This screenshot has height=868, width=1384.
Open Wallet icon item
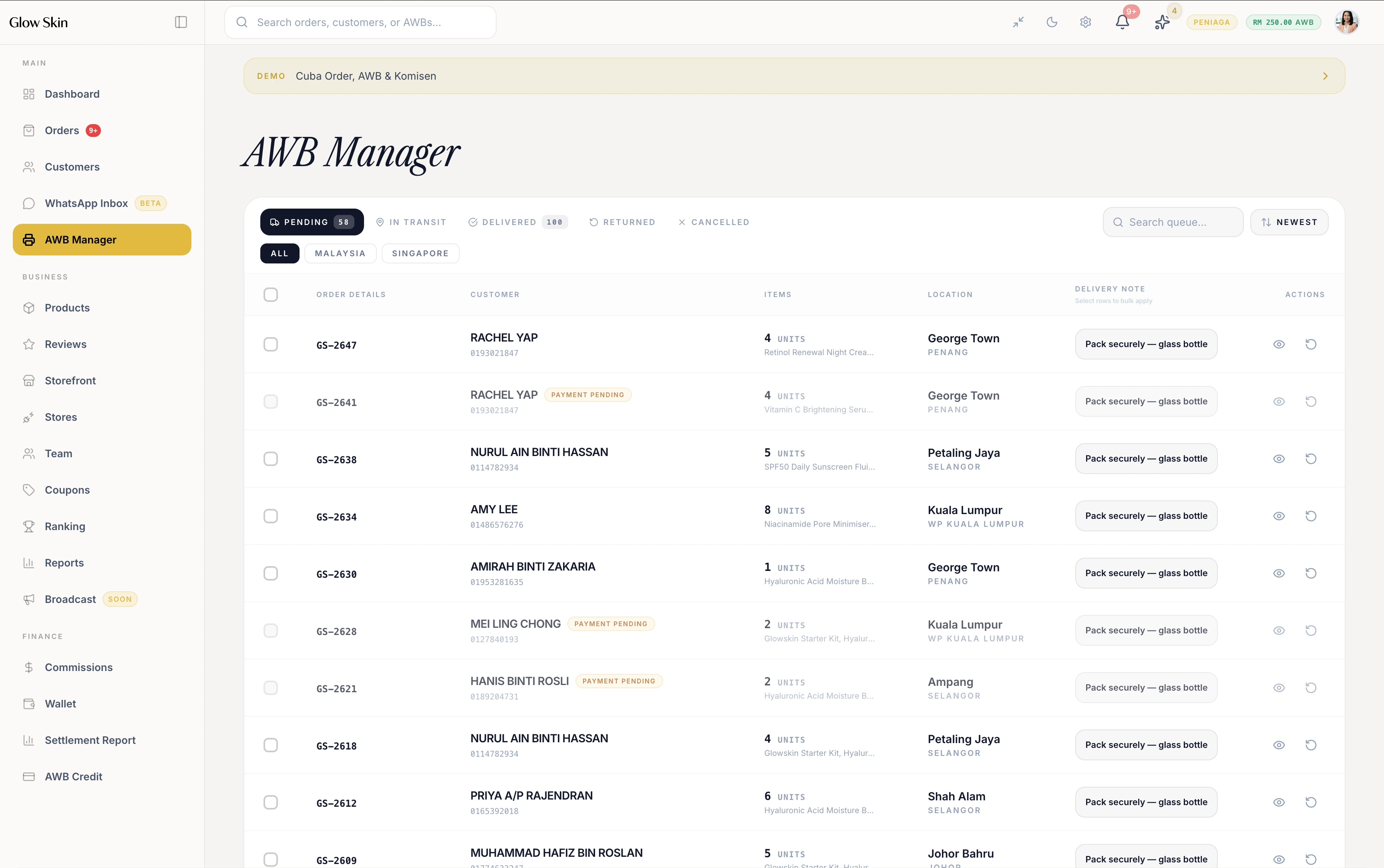click(x=102, y=704)
